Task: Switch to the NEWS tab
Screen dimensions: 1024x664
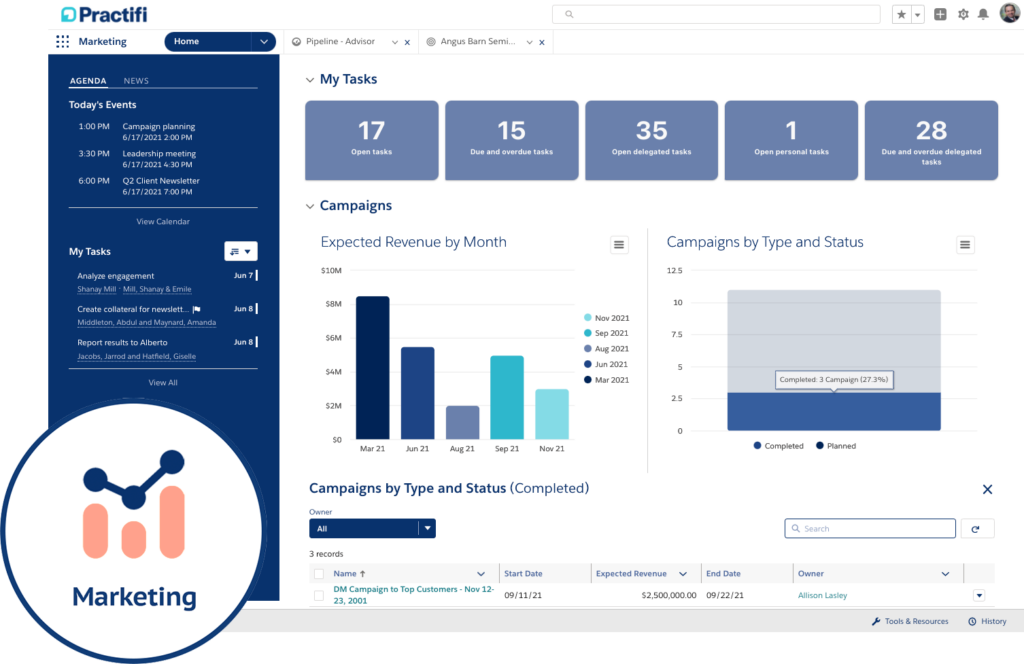Action: tap(136, 81)
